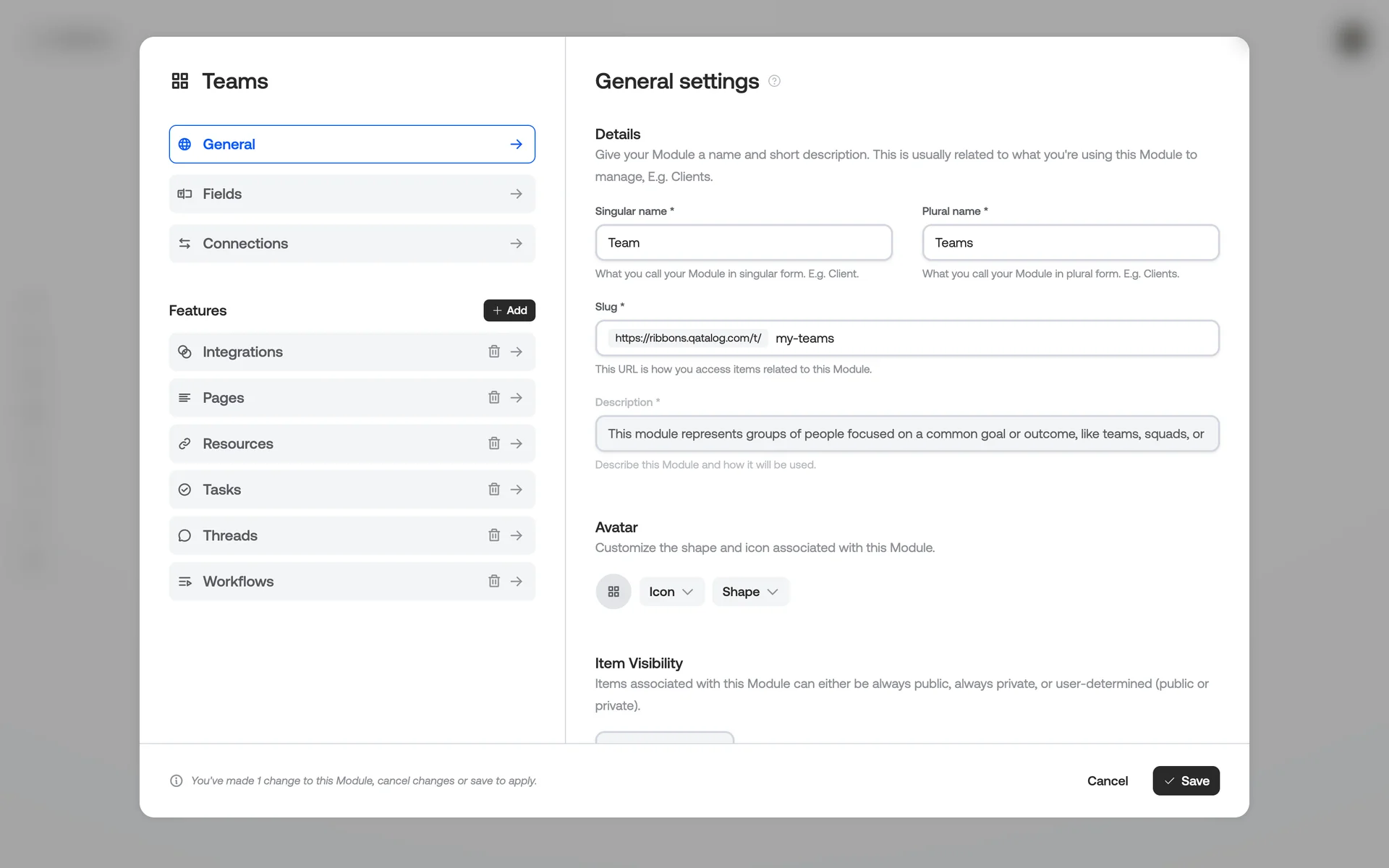Select the General settings tab
The height and width of the screenshot is (868, 1389).
(x=352, y=145)
